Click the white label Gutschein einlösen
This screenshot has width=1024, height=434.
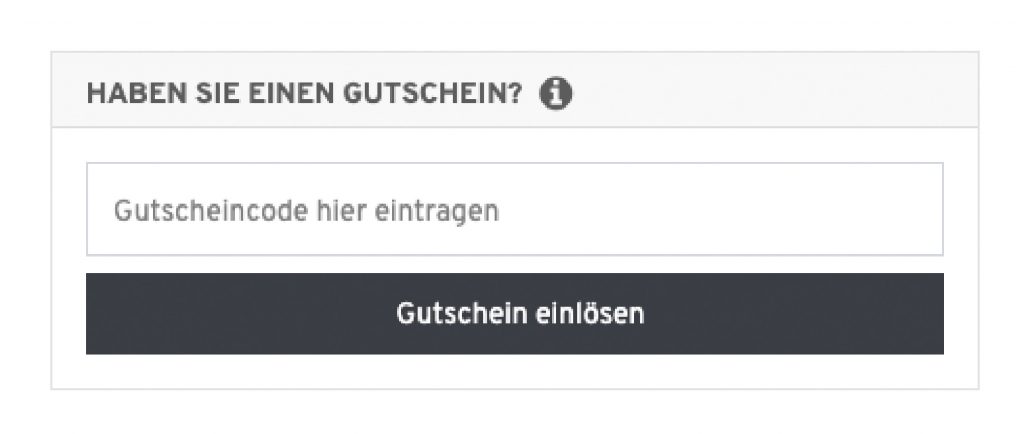click(520, 314)
